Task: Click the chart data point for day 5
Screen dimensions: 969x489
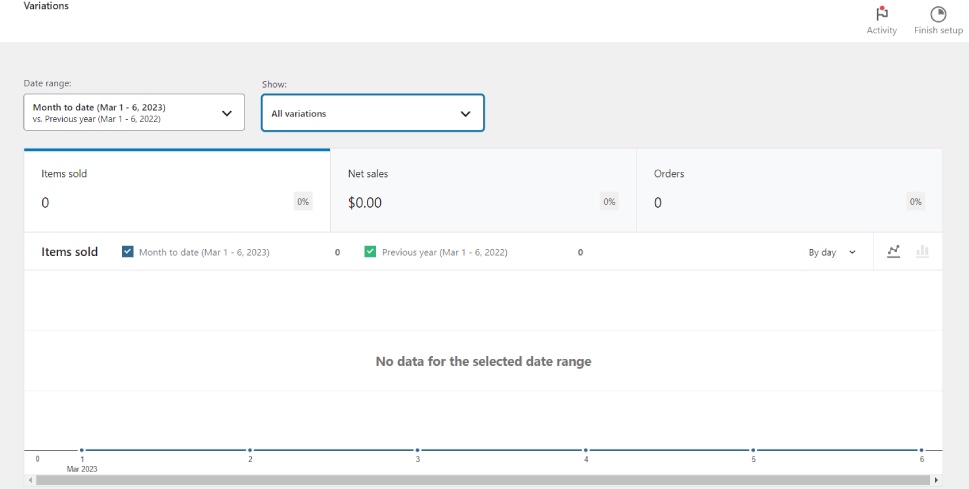Action: (x=754, y=450)
